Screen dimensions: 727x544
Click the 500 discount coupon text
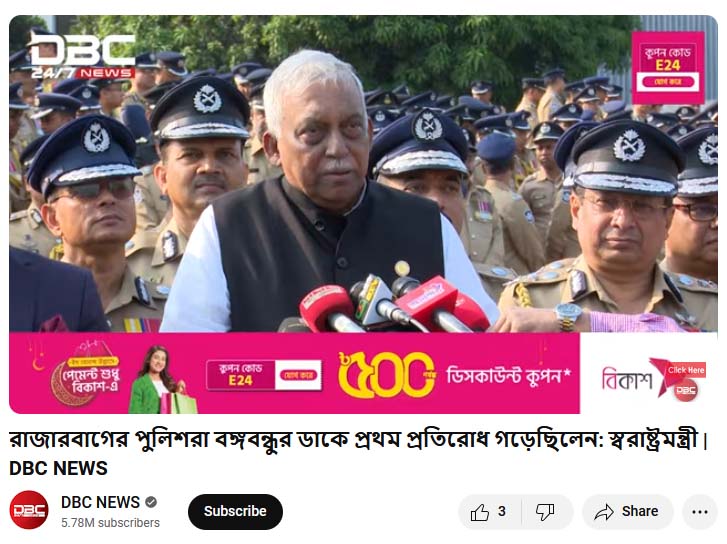[x=455, y=375]
